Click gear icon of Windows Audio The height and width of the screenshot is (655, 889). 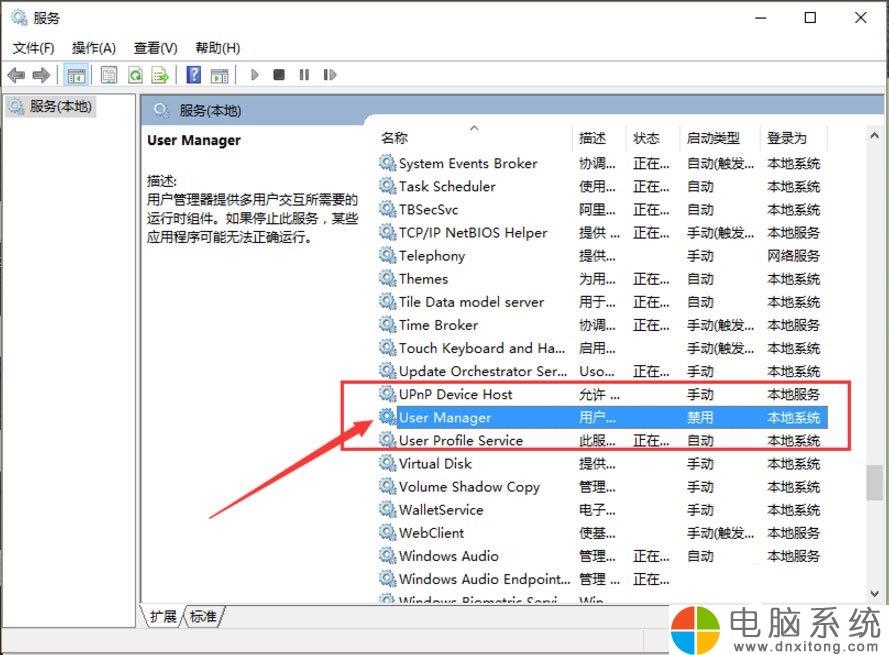(387, 556)
